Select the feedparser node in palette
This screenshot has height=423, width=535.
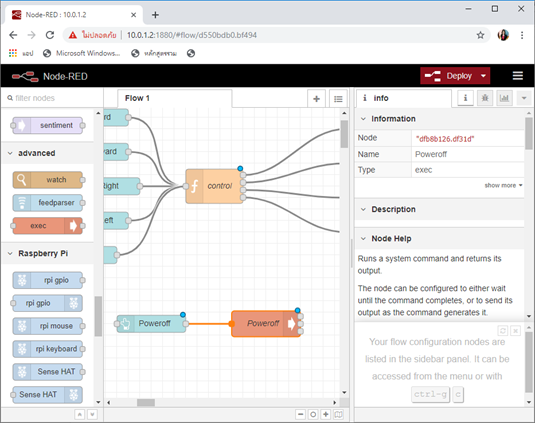48,203
